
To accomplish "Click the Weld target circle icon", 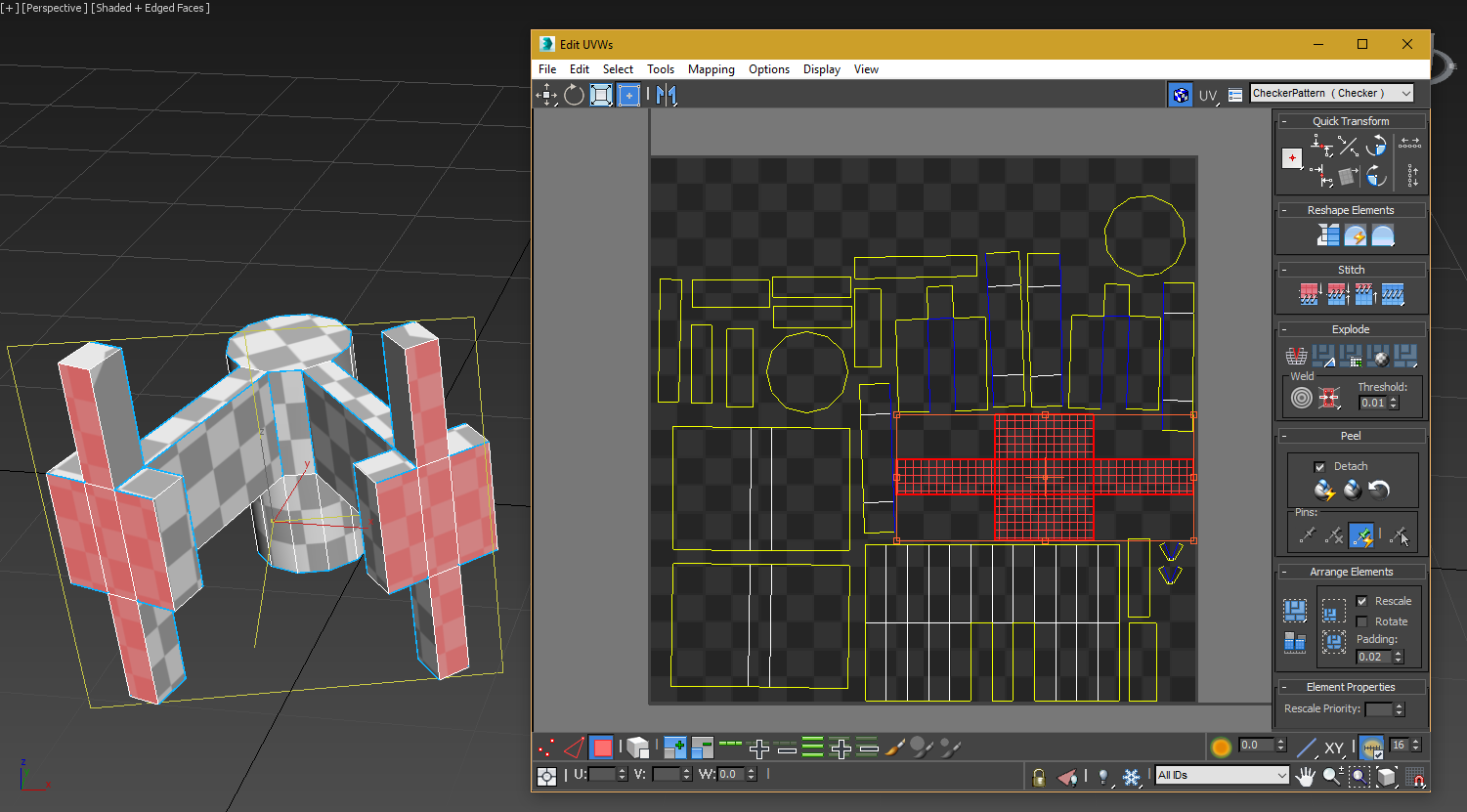I will (x=1301, y=398).
